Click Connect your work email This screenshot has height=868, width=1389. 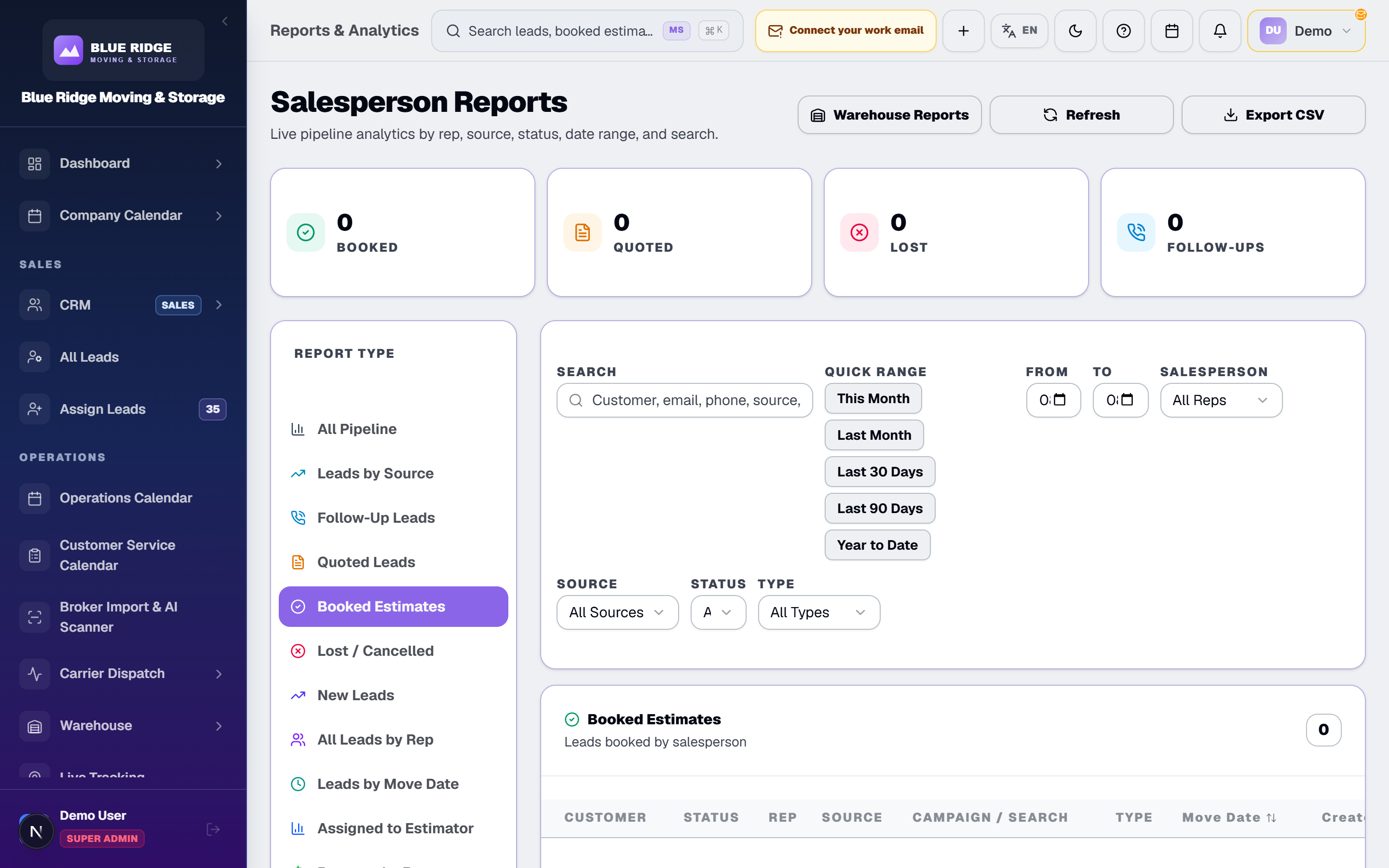(x=845, y=31)
